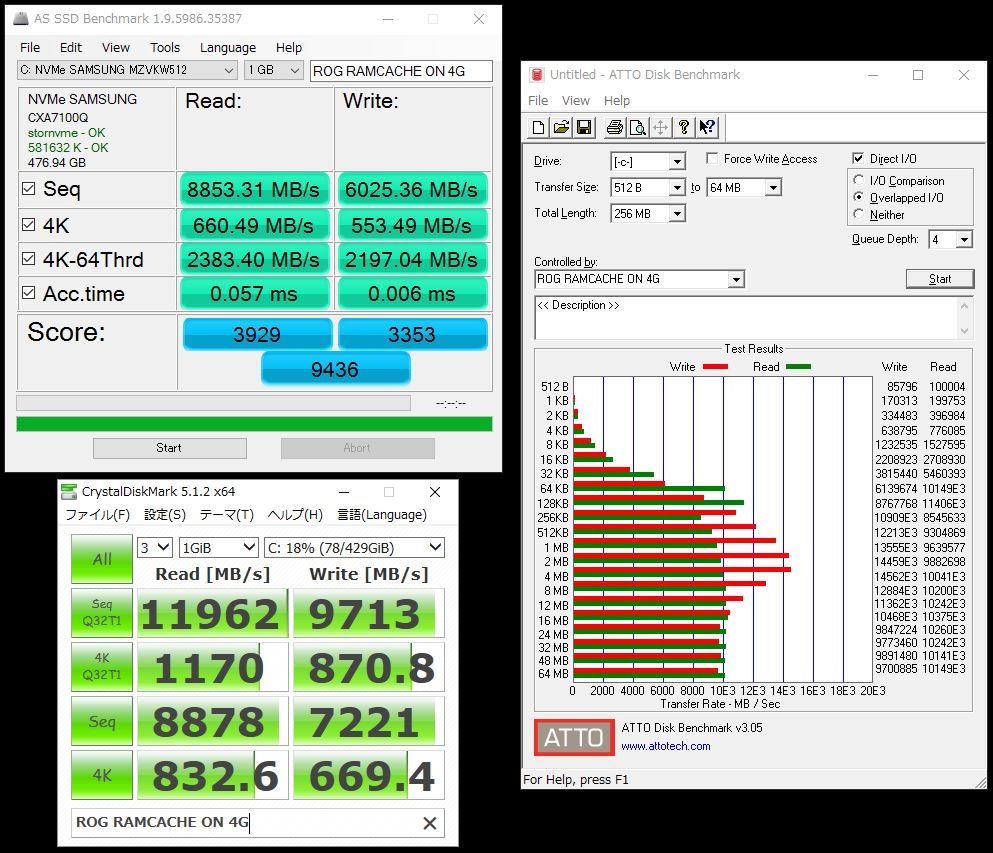Click the Print icon in ATTO toolbar
This screenshot has height=853, width=993.
point(614,127)
